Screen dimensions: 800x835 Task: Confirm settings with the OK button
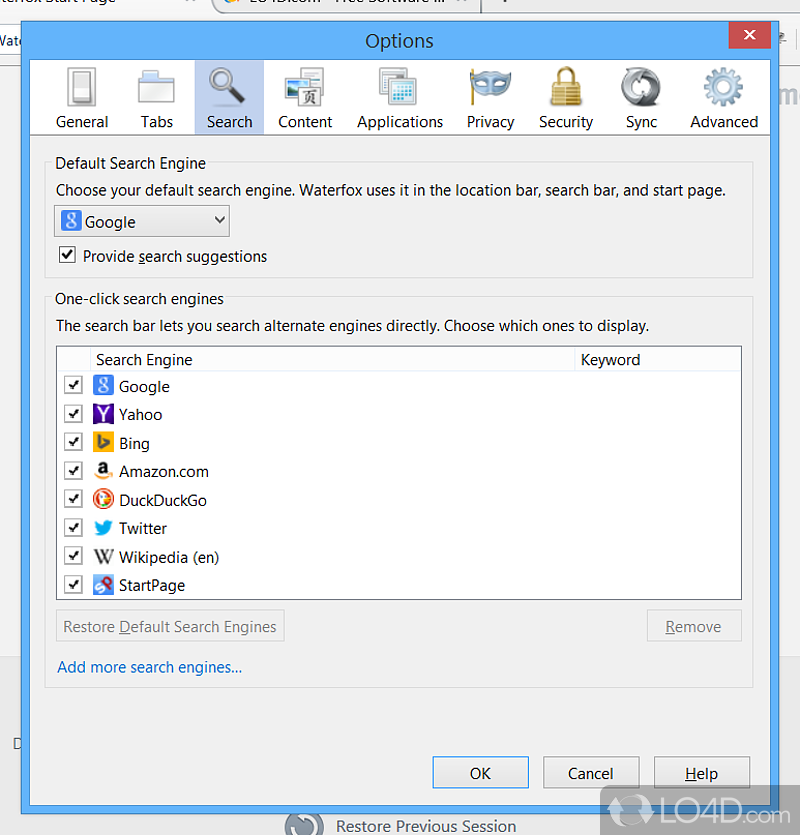point(480,773)
